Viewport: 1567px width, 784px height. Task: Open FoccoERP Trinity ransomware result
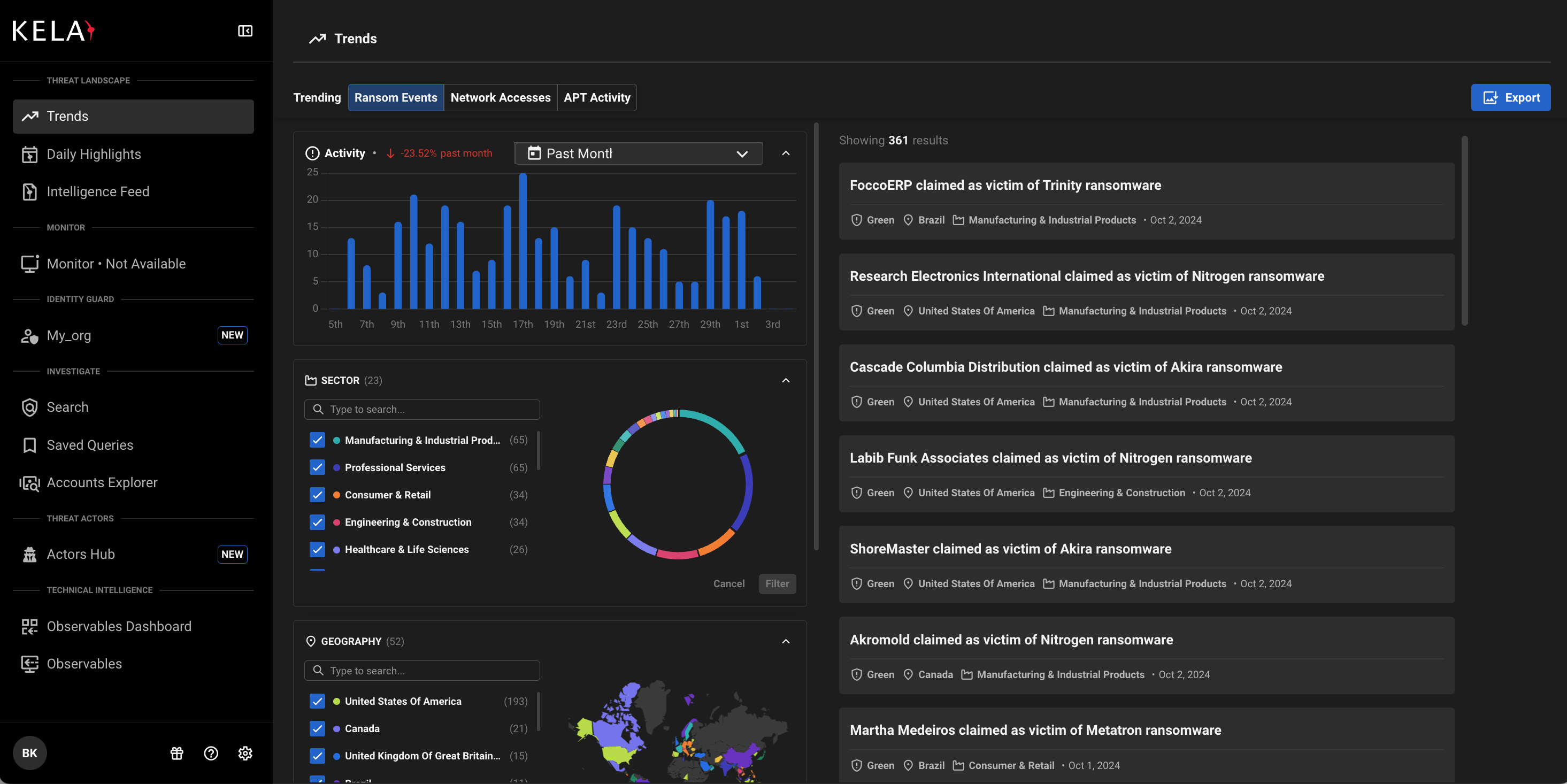[1005, 186]
